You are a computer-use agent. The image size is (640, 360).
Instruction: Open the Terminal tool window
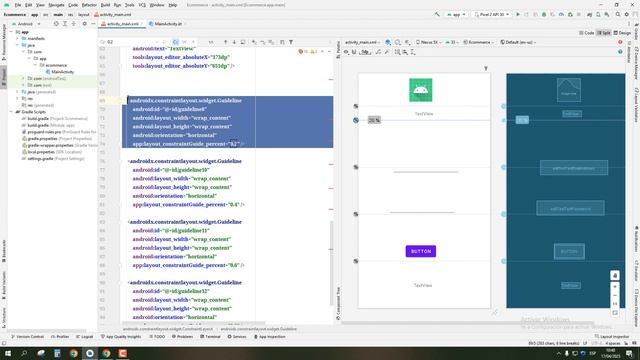tap(210, 337)
